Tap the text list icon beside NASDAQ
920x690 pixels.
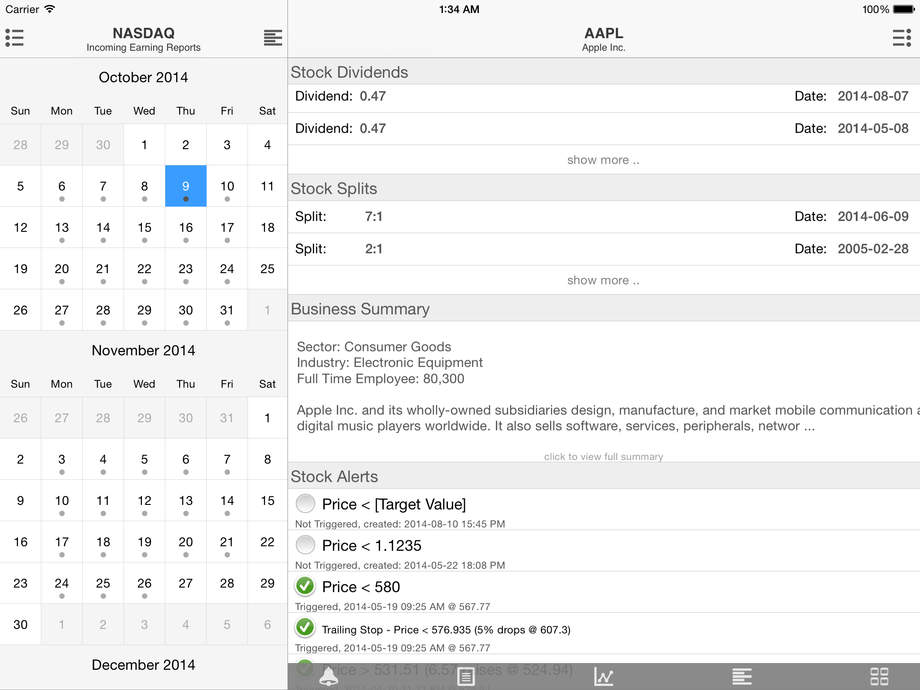[273, 38]
